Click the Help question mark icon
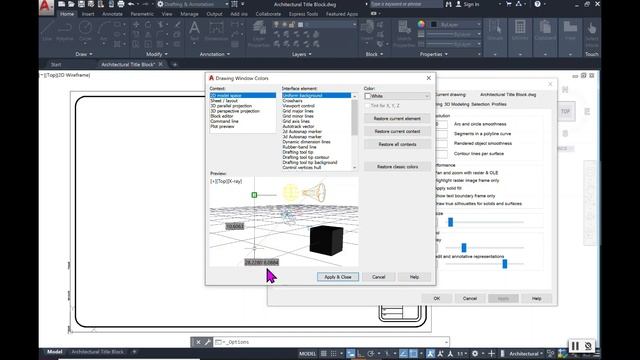The width and height of the screenshot is (640, 360). 538,4
